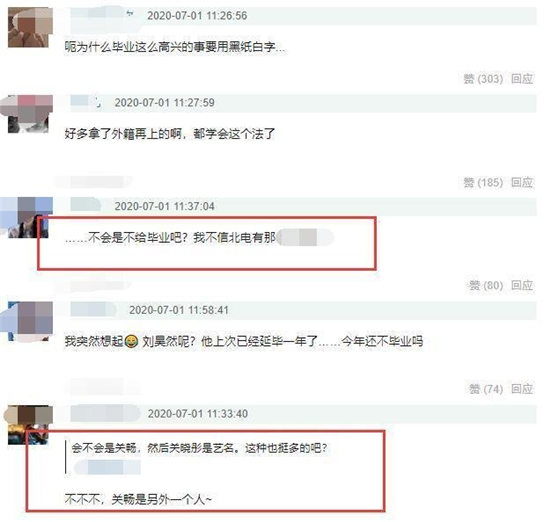Click username beside 2020-07-01 11:58:41
550x522 pixels.
pyautogui.click(x=93, y=309)
